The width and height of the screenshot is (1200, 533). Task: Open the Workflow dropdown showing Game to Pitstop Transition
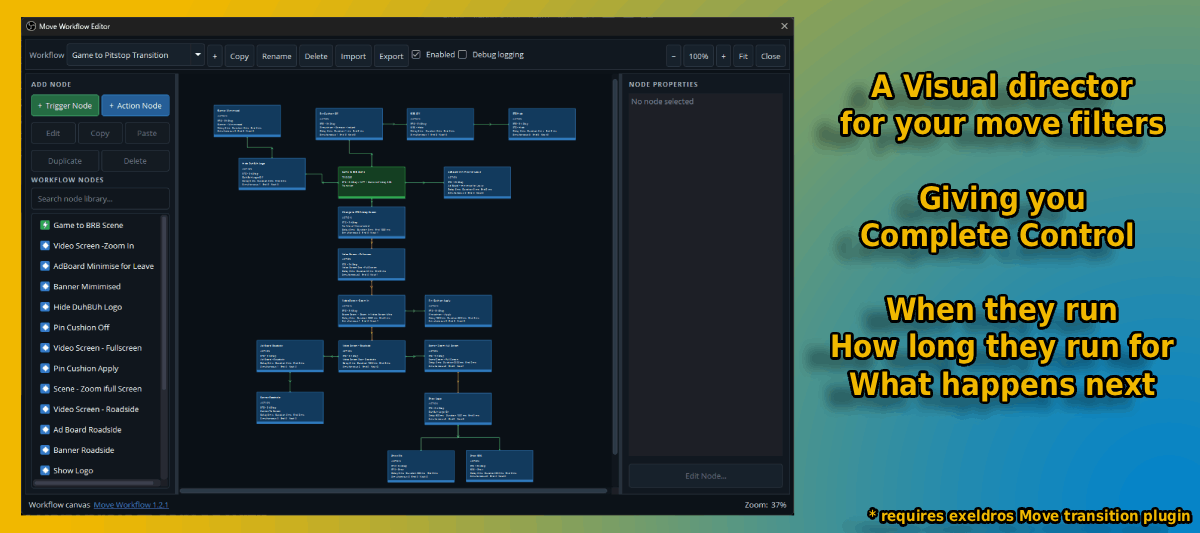coord(136,55)
